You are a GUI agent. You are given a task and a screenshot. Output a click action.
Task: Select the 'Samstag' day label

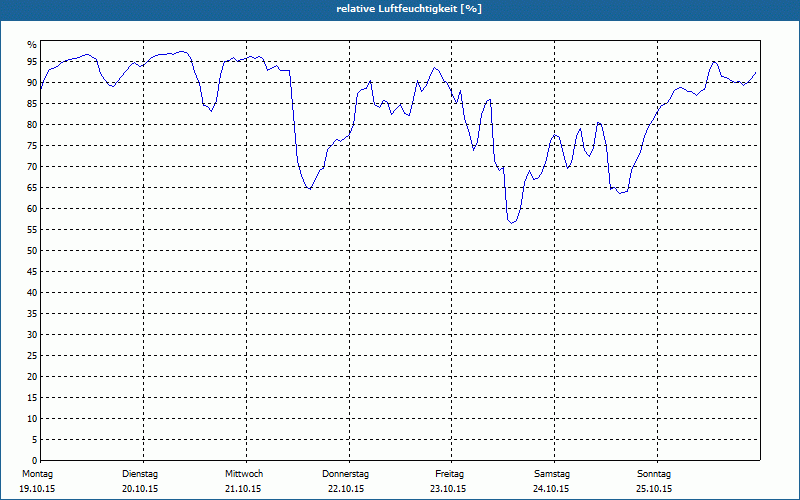point(552,474)
